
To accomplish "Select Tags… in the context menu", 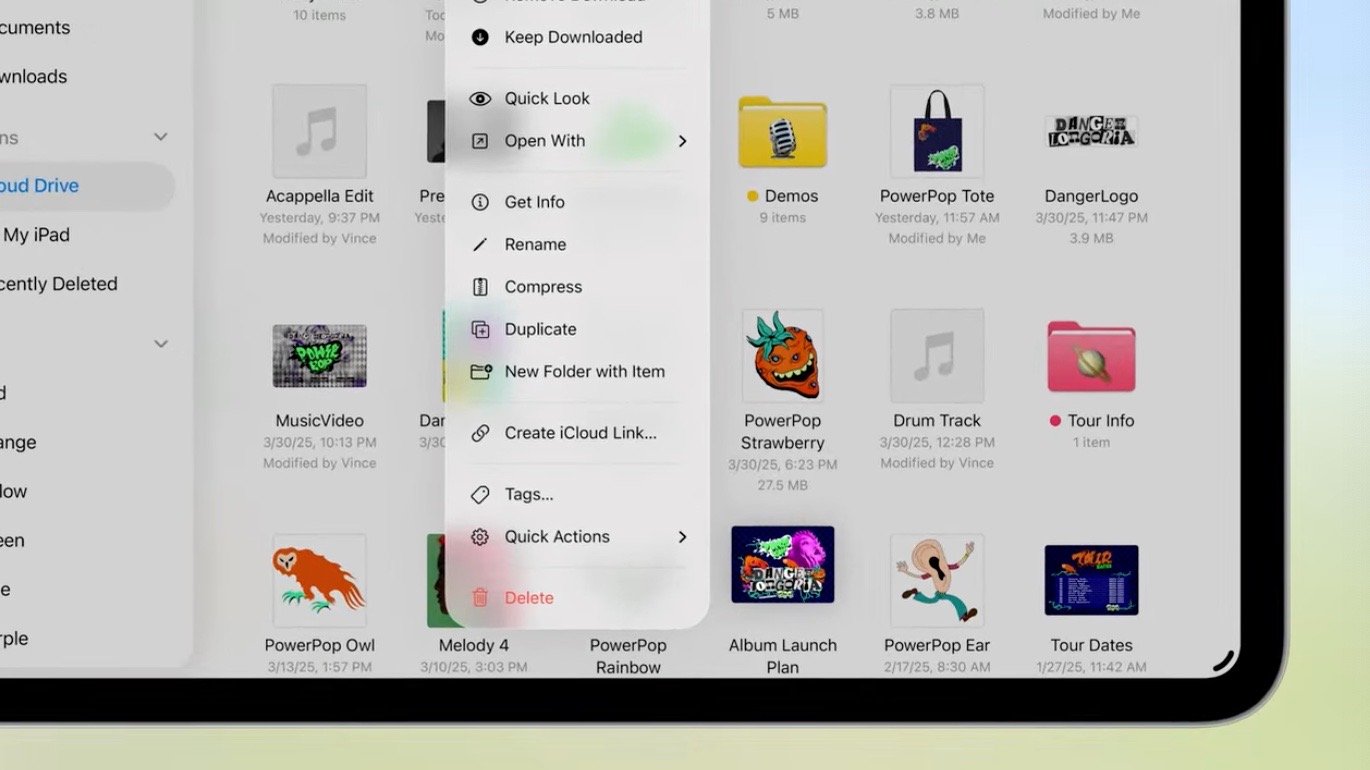I will click(578, 494).
